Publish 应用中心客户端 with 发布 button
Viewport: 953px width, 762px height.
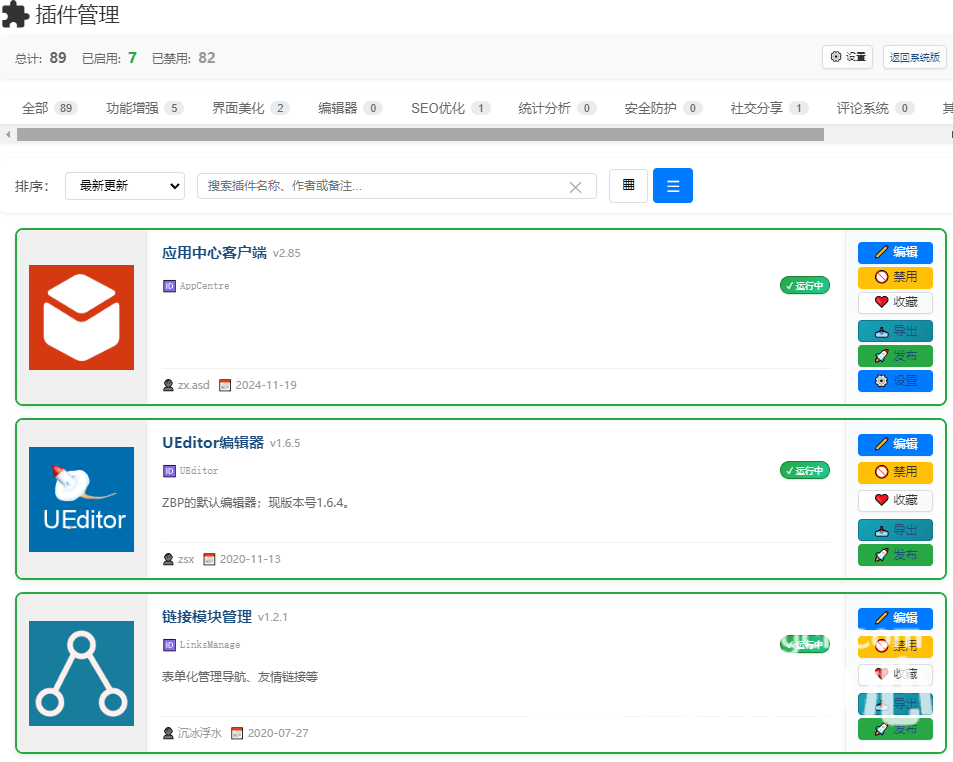coord(895,356)
